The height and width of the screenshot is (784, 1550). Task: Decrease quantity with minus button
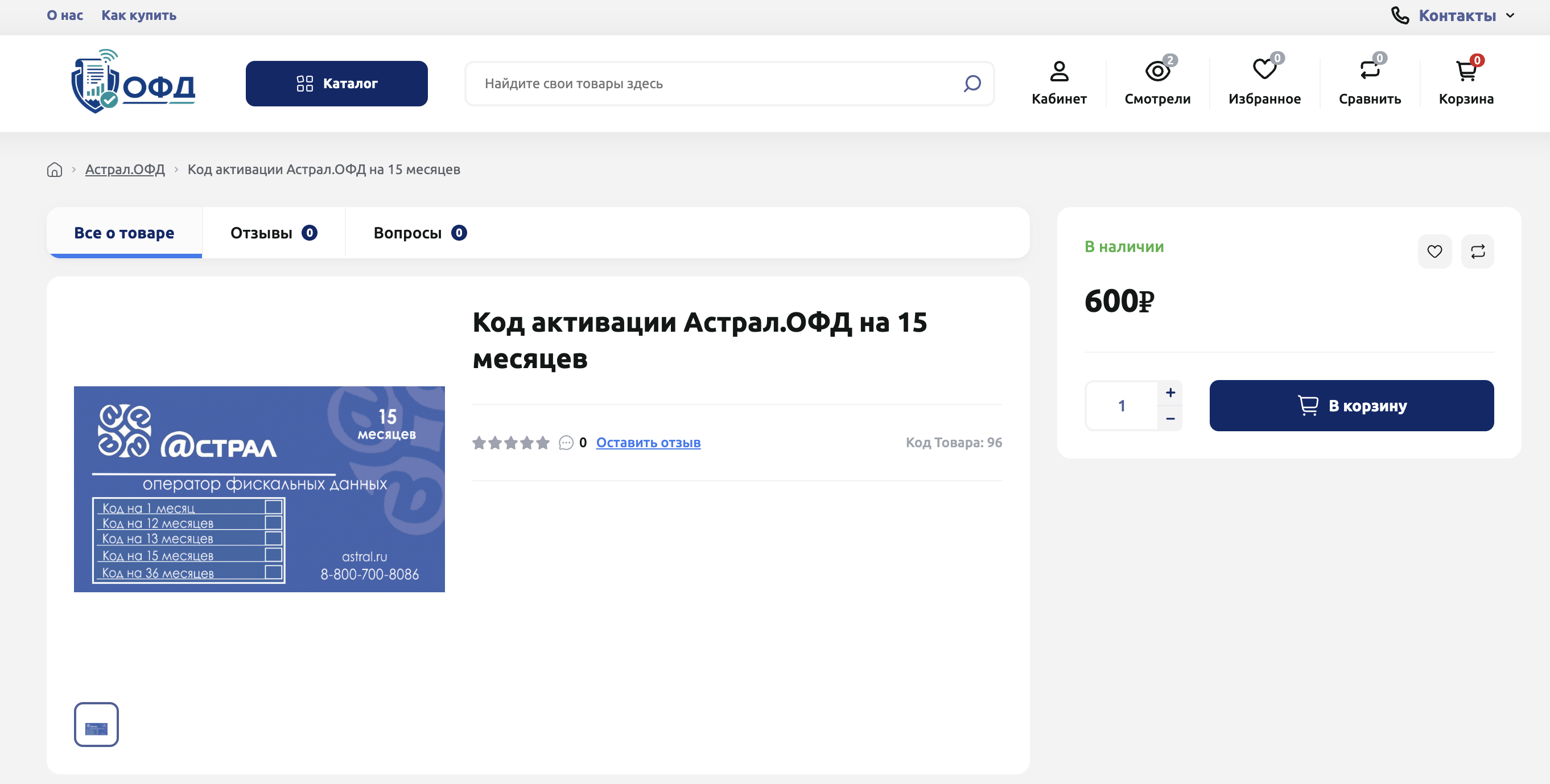pyautogui.click(x=1170, y=418)
